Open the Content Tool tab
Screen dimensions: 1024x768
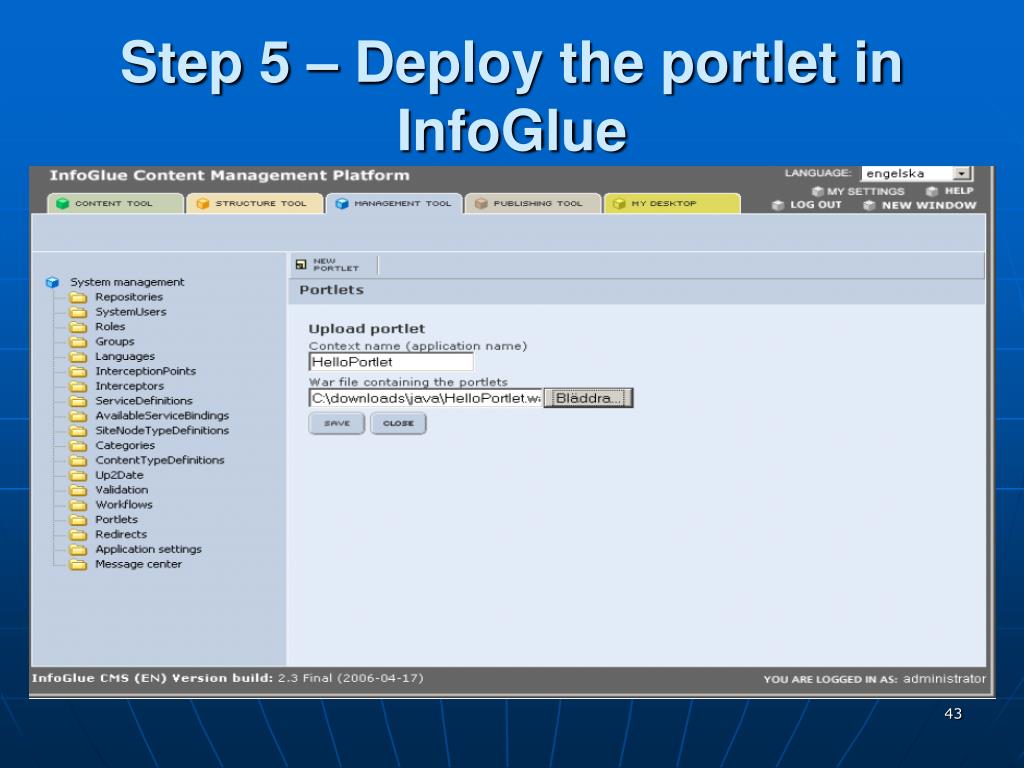coord(115,204)
